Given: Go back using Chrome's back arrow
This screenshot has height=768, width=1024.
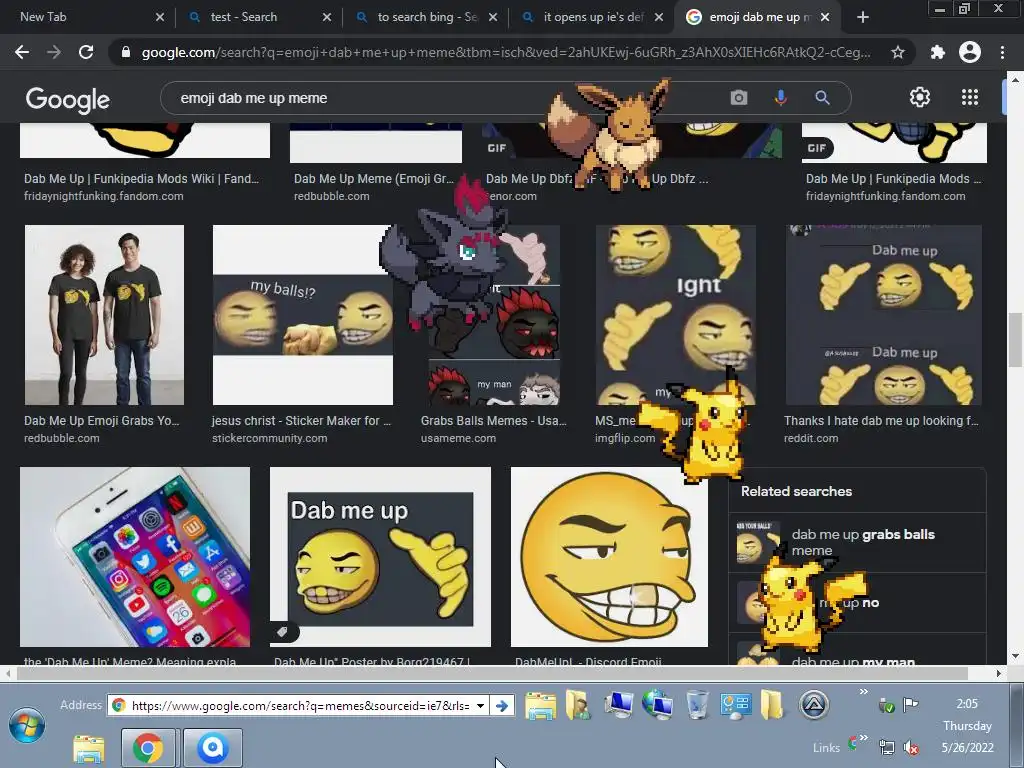Looking at the screenshot, I should [22, 52].
